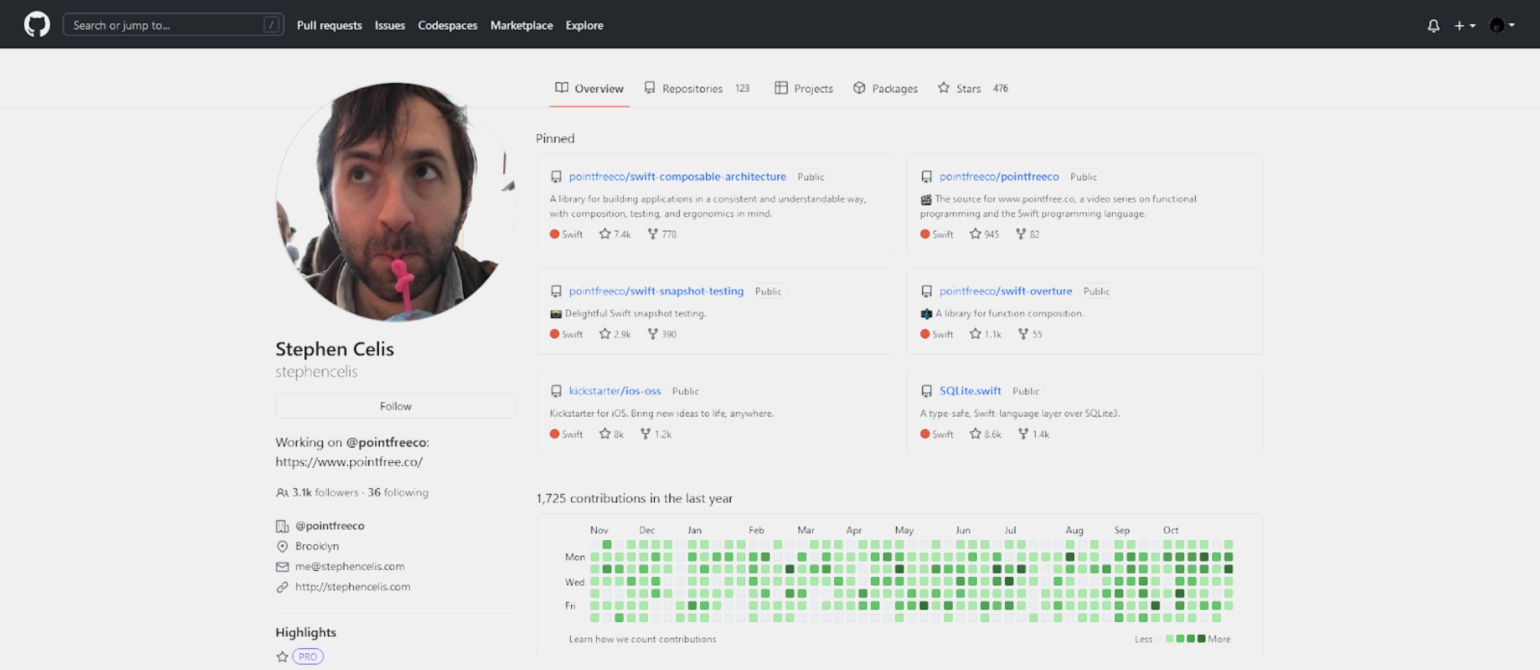
Task: Click fork icon on swift-snapshot-testing card
Action: [x=652, y=334]
